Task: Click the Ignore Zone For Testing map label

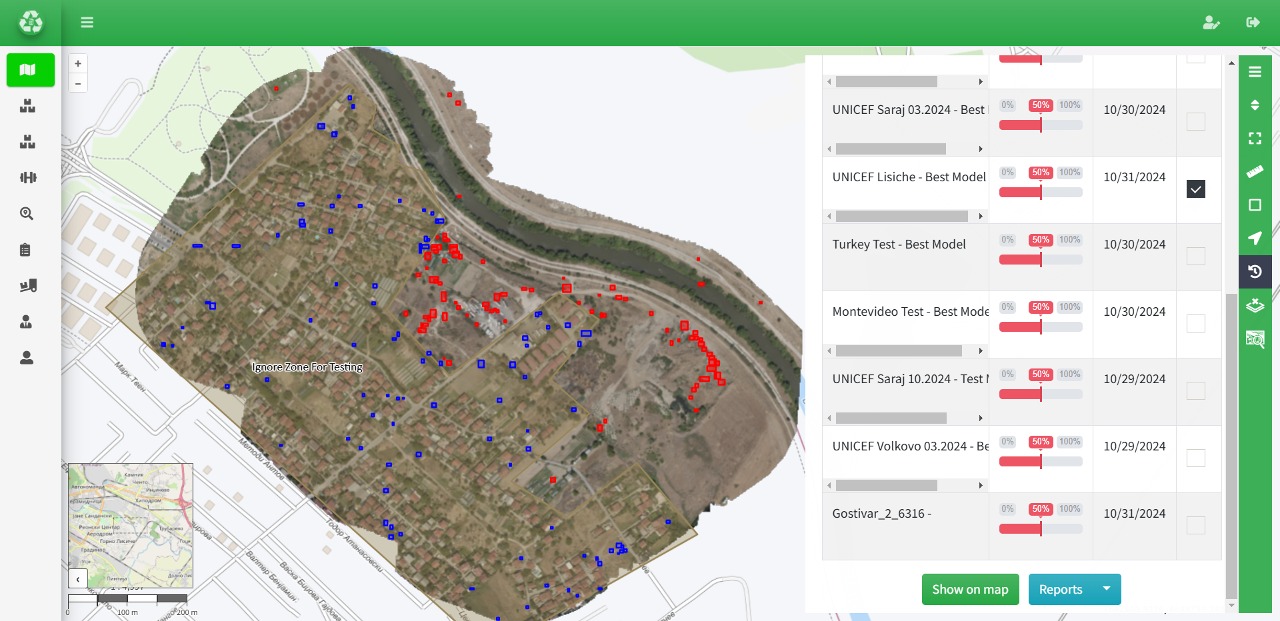Action: tap(307, 367)
